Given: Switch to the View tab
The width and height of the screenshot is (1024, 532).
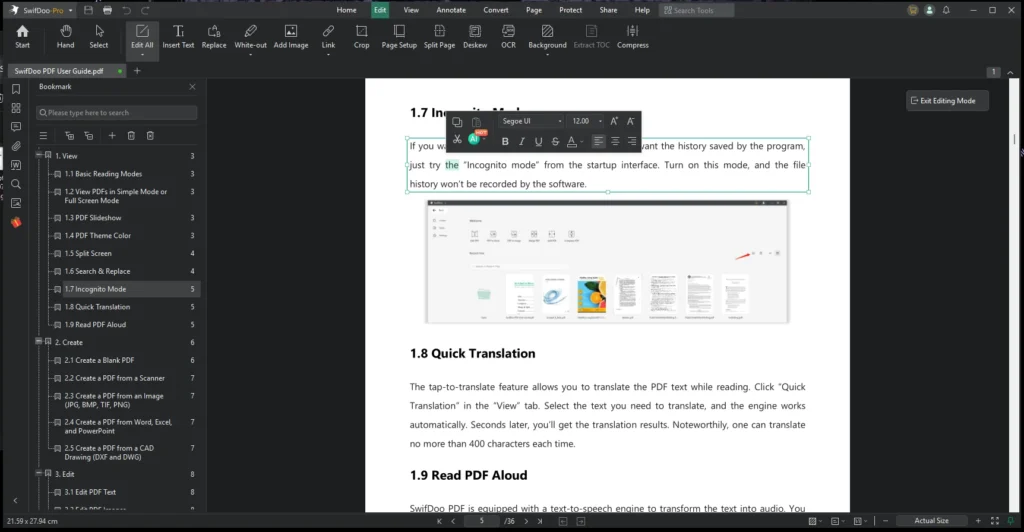Looking at the screenshot, I should click(411, 10).
